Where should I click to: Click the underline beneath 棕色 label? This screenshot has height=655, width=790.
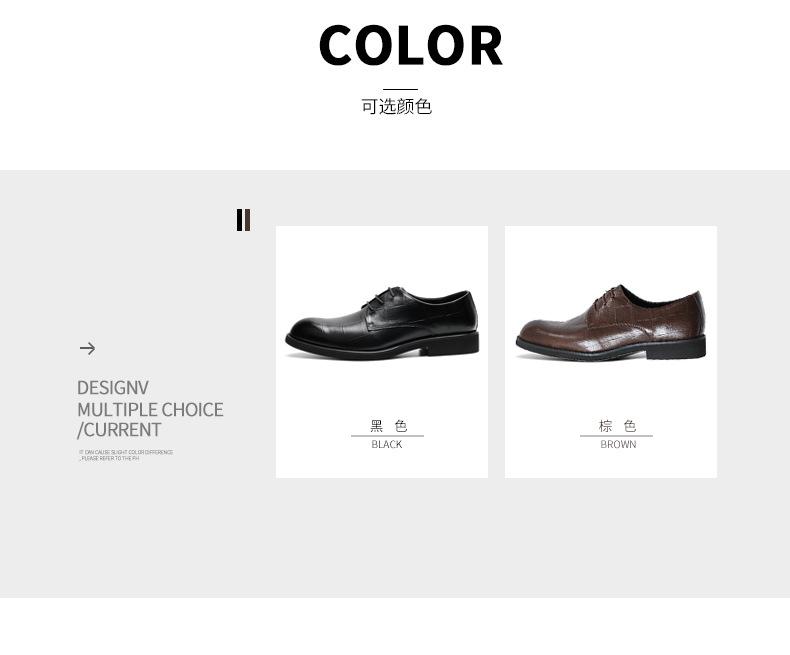tap(616, 436)
